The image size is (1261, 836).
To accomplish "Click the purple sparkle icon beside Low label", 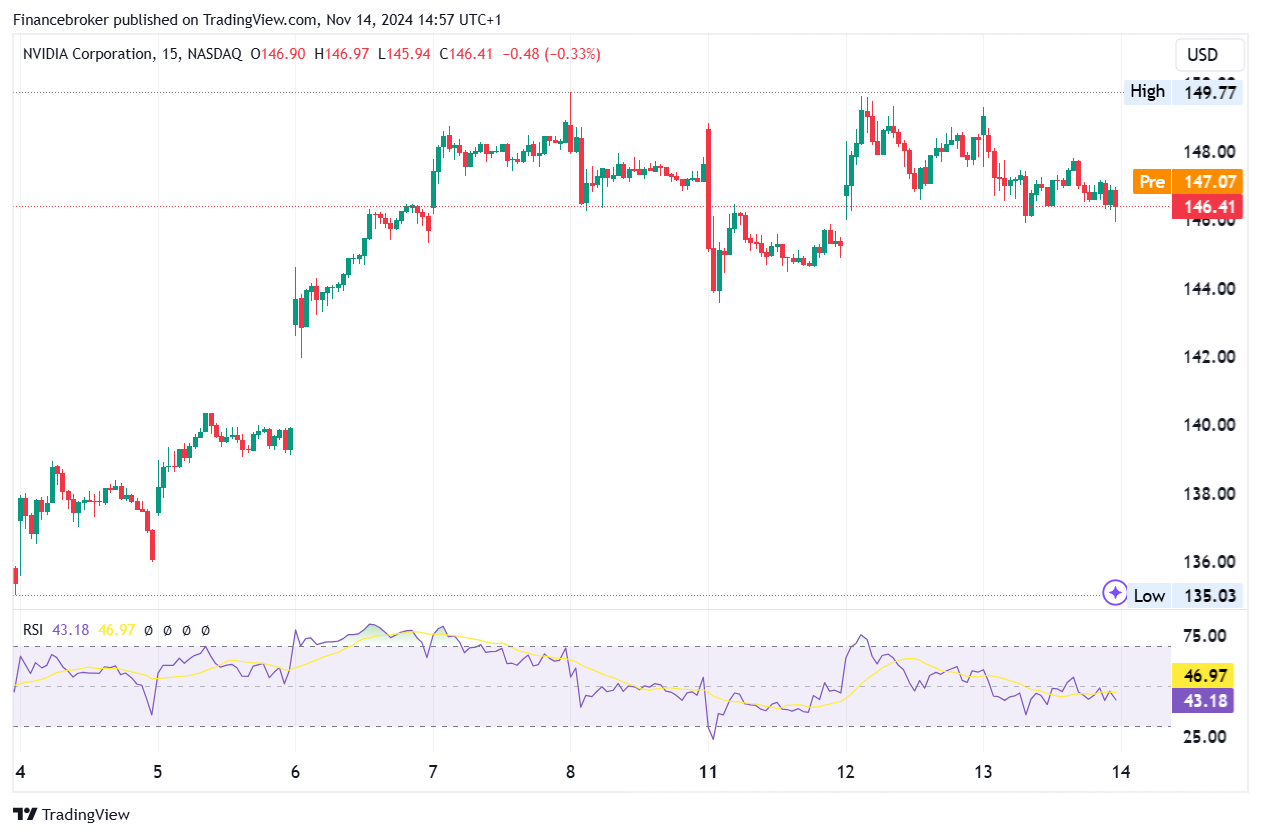I will pyautogui.click(x=1115, y=593).
